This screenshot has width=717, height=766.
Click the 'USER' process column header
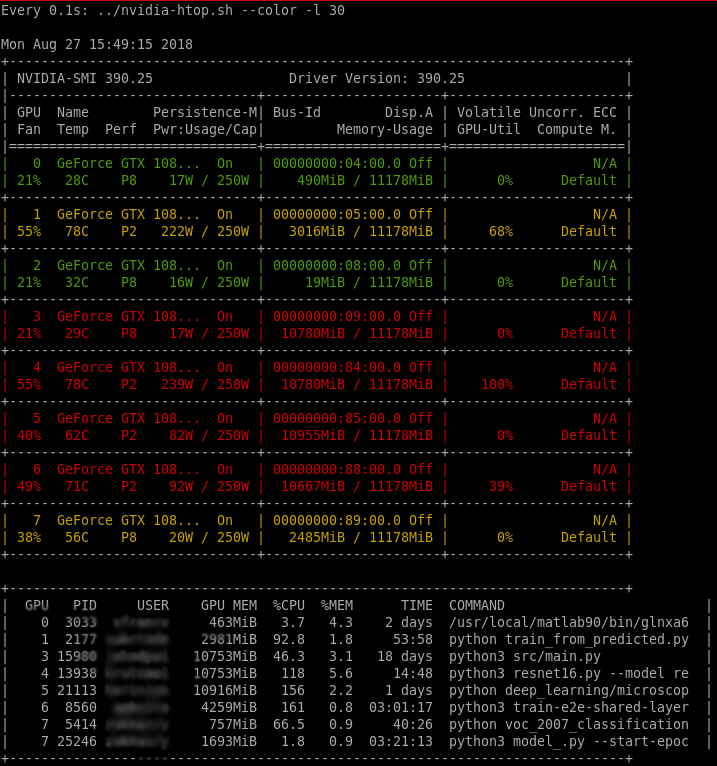(x=153, y=606)
